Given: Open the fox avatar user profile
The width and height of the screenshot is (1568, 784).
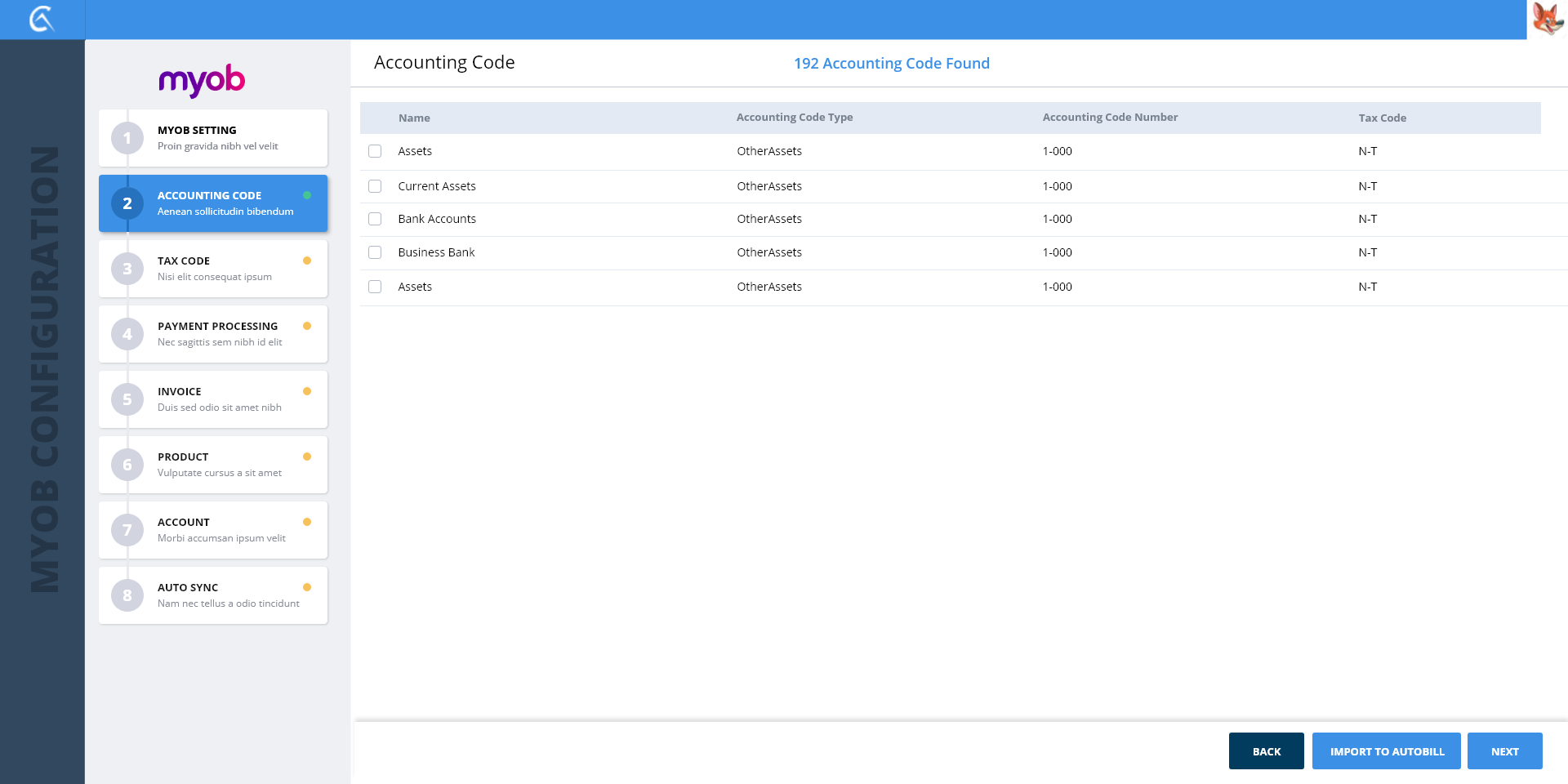Looking at the screenshot, I should pos(1547,19).
